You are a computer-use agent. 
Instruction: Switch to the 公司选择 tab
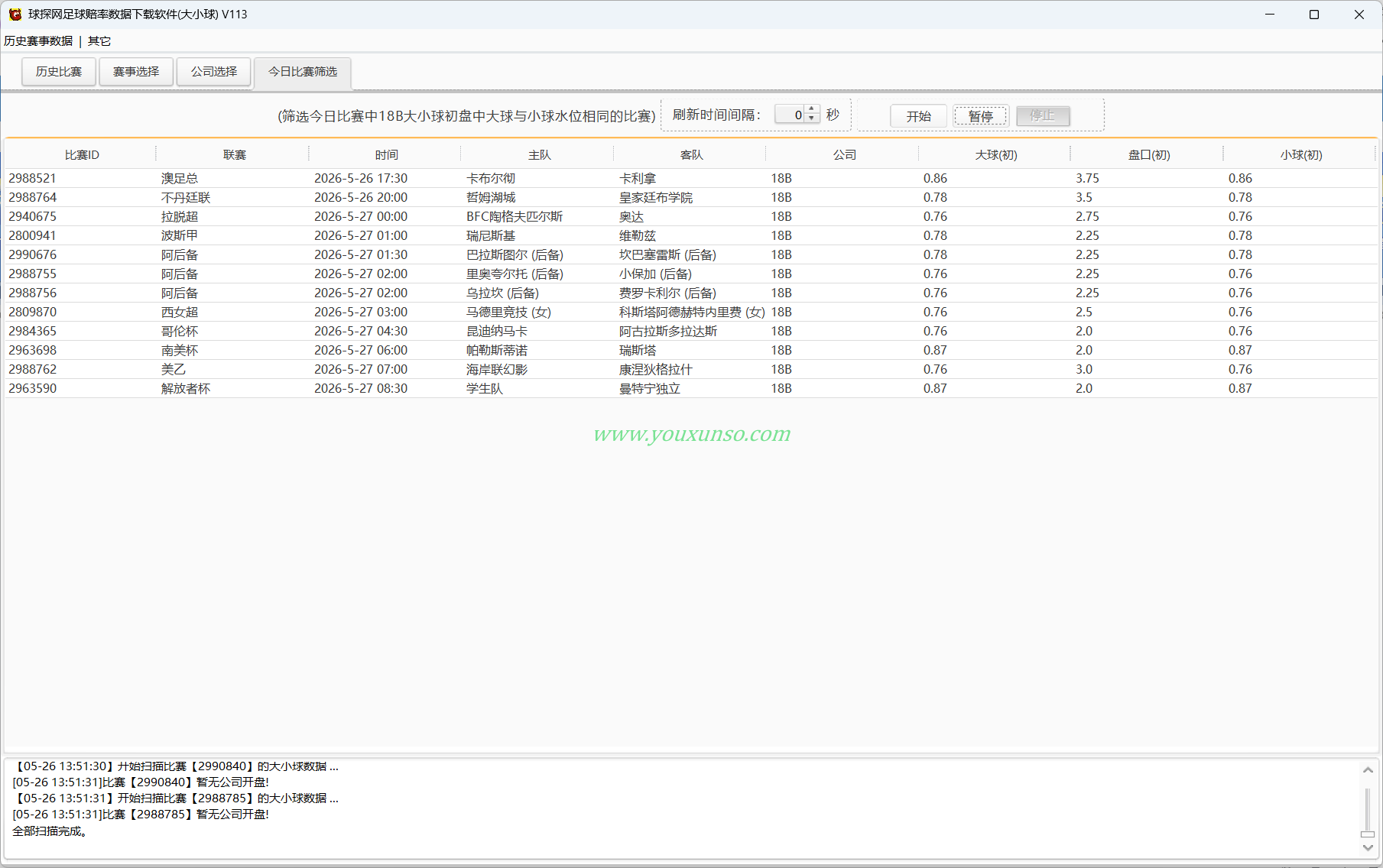(x=214, y=72)
